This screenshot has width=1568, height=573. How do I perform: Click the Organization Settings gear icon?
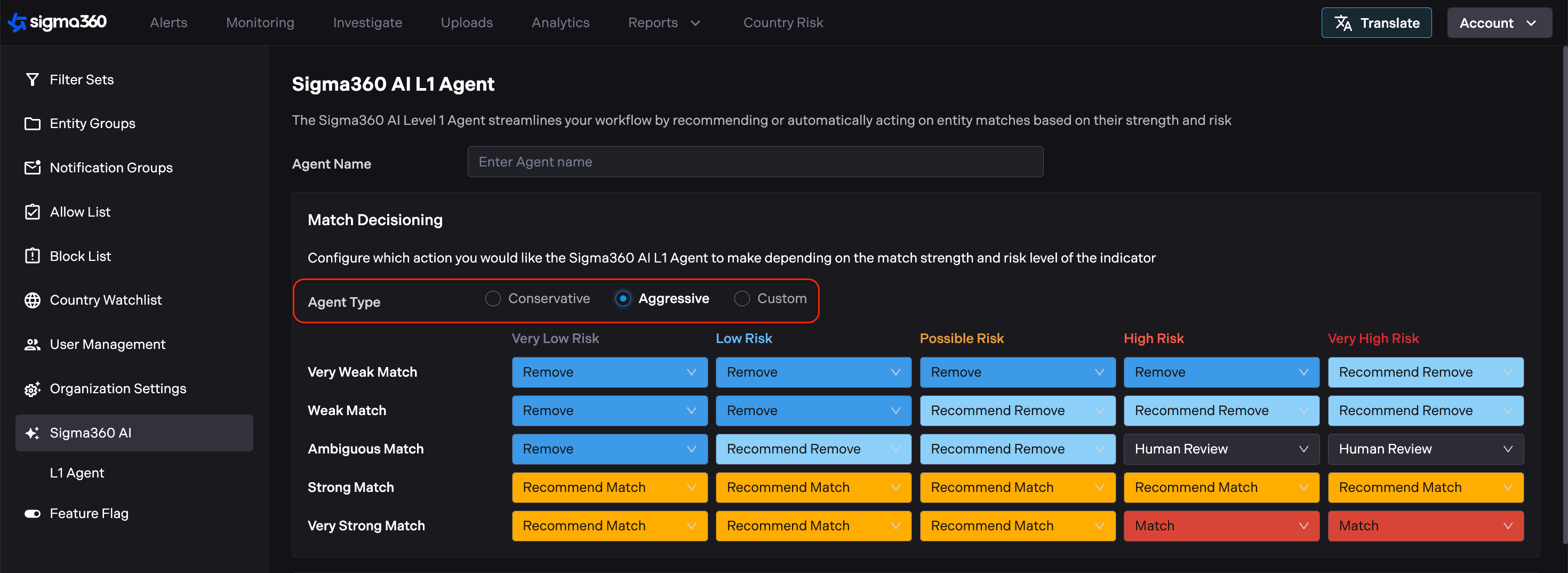32,388
